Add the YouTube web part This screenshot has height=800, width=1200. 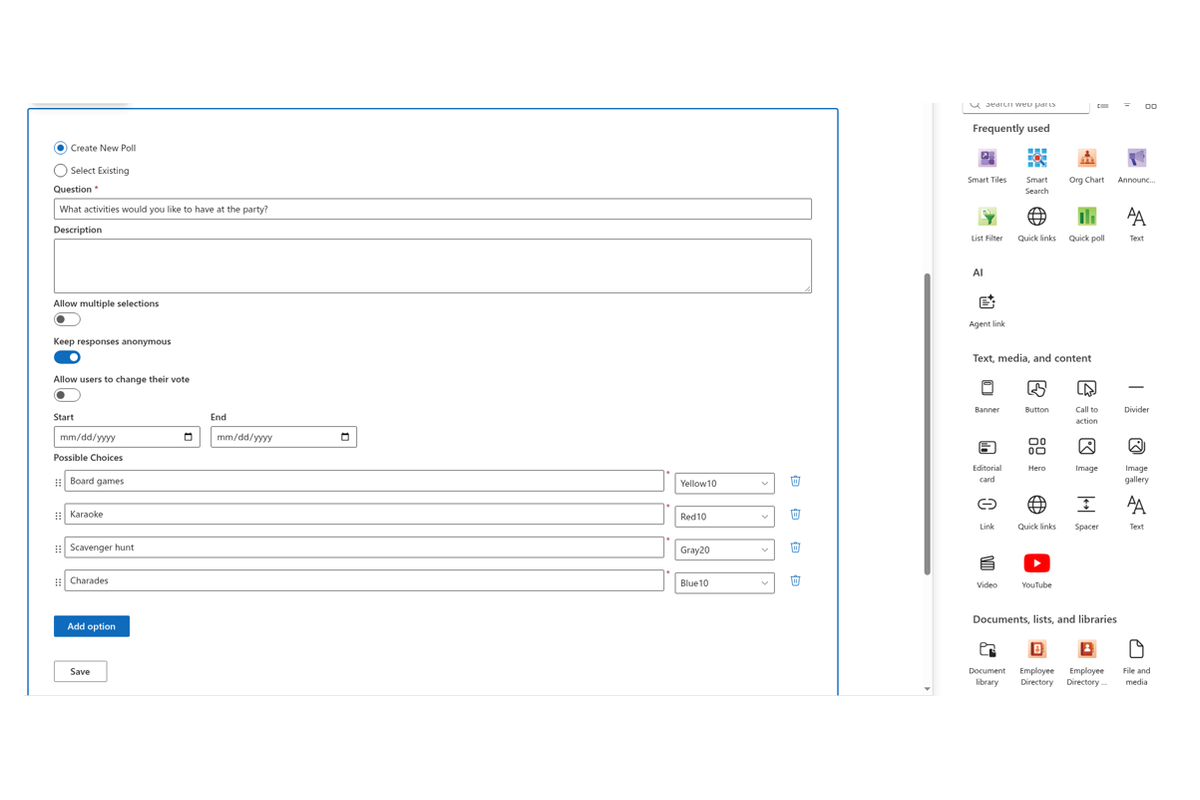1037,571
